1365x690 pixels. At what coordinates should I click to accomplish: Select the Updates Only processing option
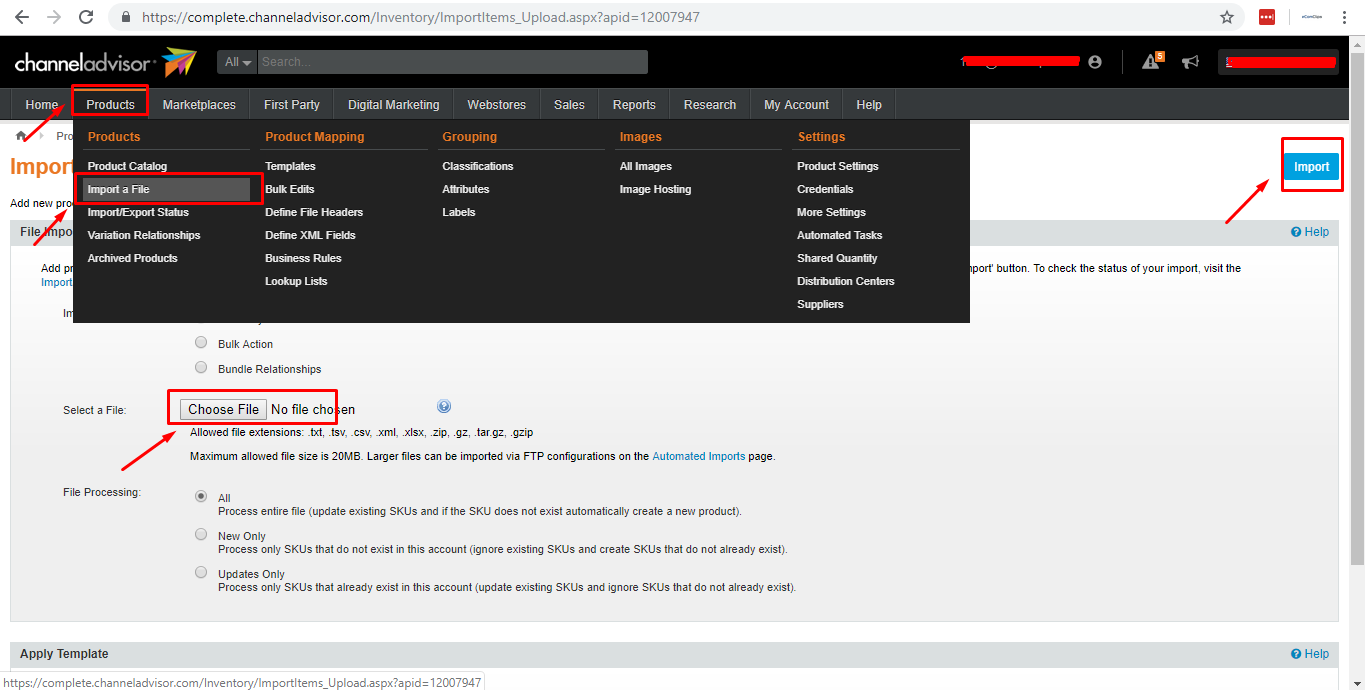coord(201,572)
